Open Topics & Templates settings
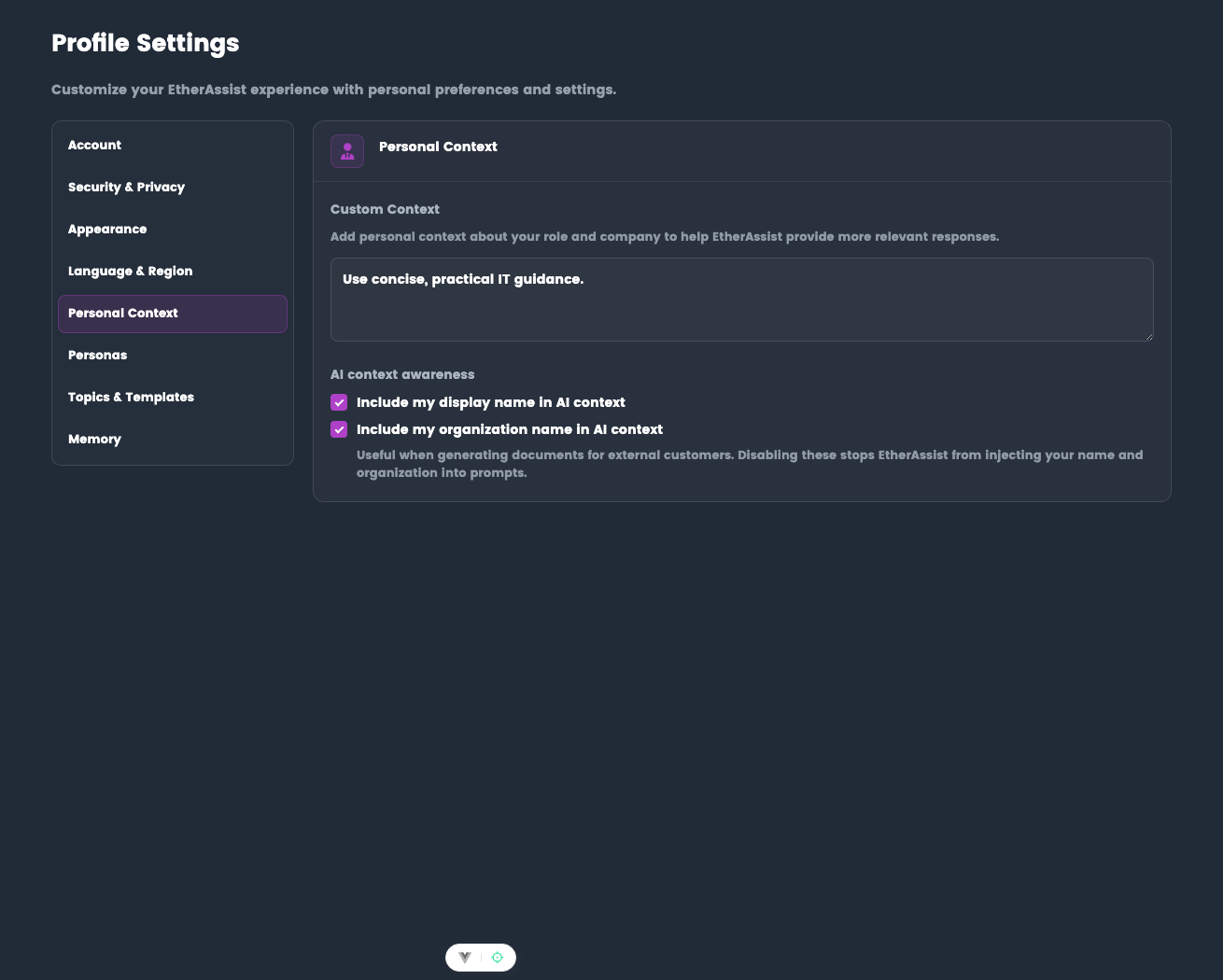 (x=173, y=398)
